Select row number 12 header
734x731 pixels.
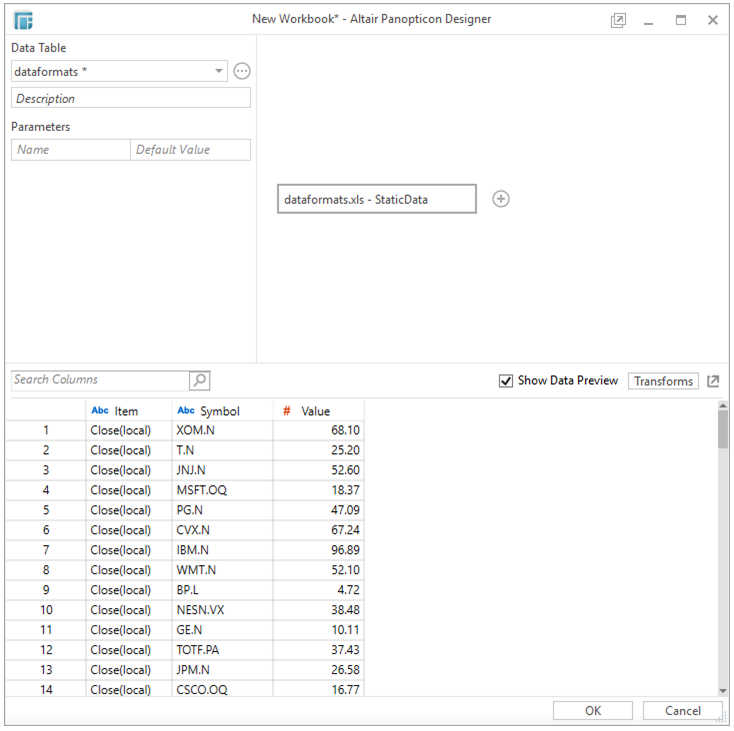[x=46, y=650]
